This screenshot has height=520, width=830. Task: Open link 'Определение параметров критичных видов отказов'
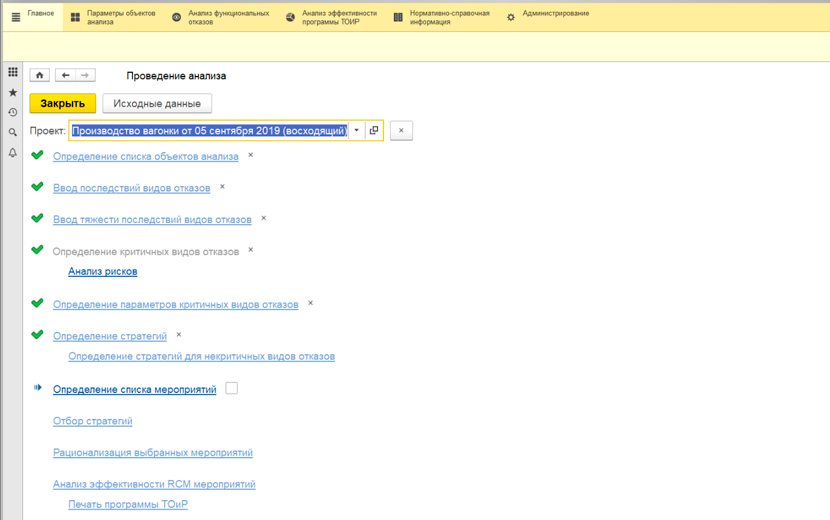tap(176, 304)
